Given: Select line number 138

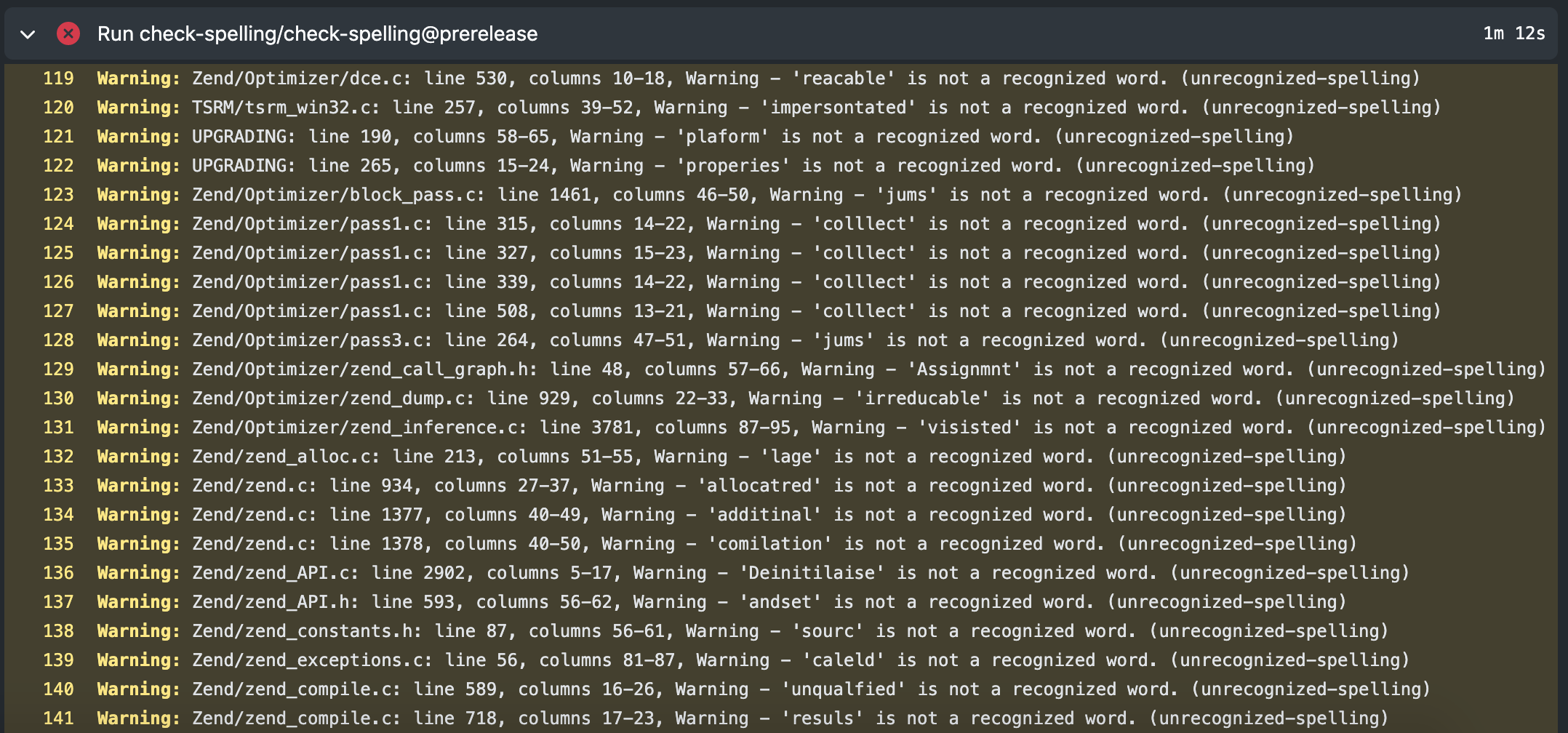Looking at the screenshot, I should [58, 630].
